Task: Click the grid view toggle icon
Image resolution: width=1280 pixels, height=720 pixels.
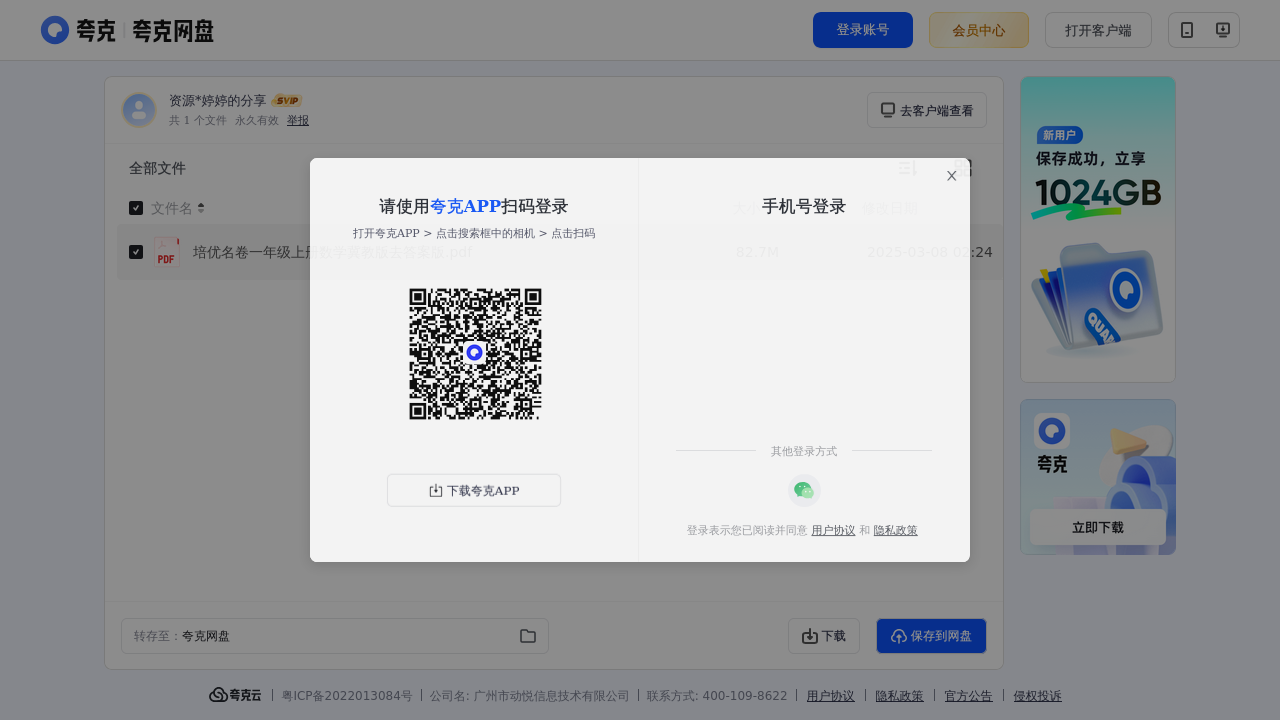Action: coord(963,168)
